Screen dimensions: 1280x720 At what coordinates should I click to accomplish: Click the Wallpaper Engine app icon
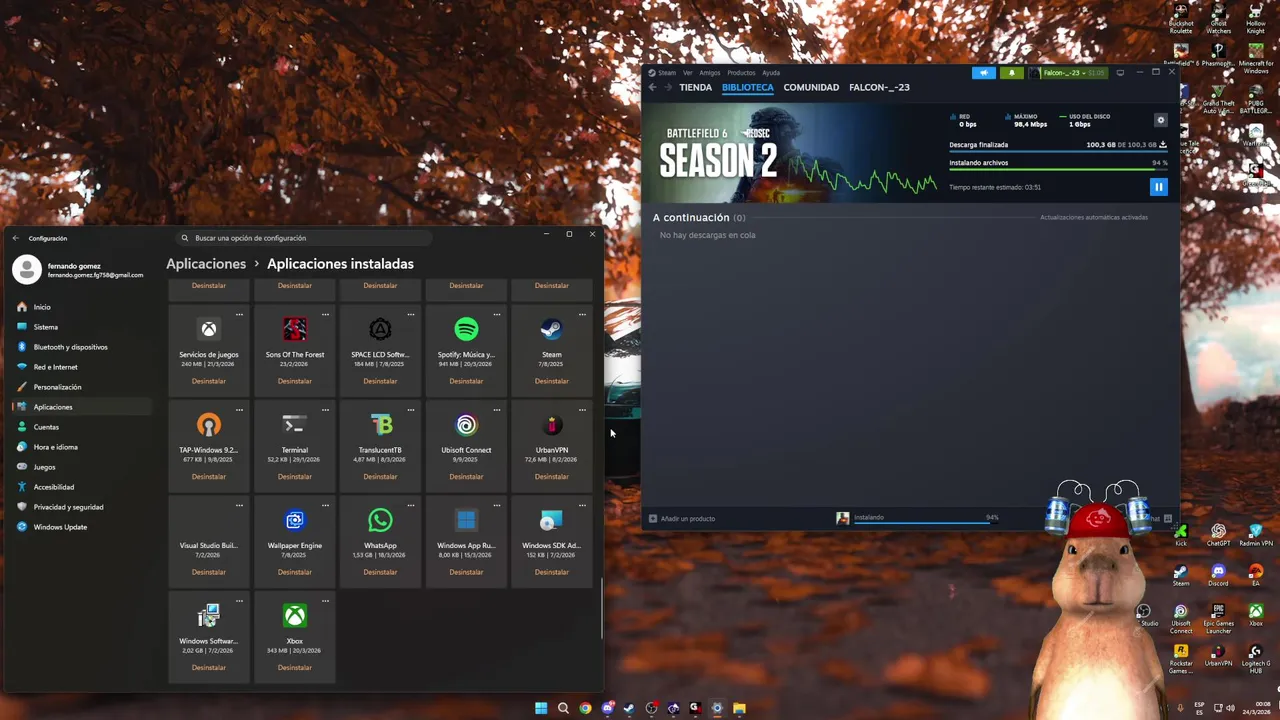(294, 520)
